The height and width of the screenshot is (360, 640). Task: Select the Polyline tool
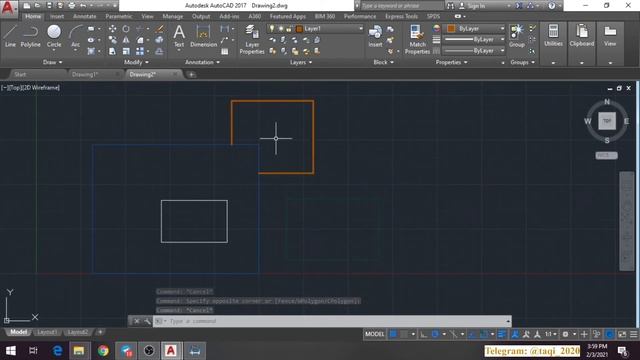[x=31, y=36]
